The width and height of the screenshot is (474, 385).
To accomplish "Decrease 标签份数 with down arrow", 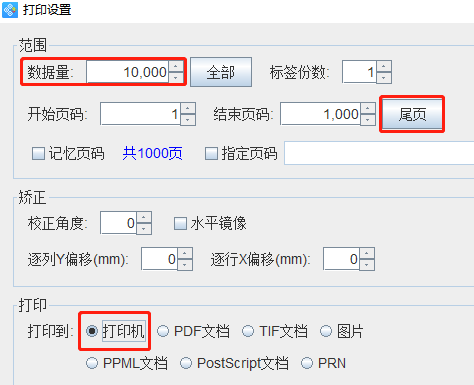I will point(384,77).
